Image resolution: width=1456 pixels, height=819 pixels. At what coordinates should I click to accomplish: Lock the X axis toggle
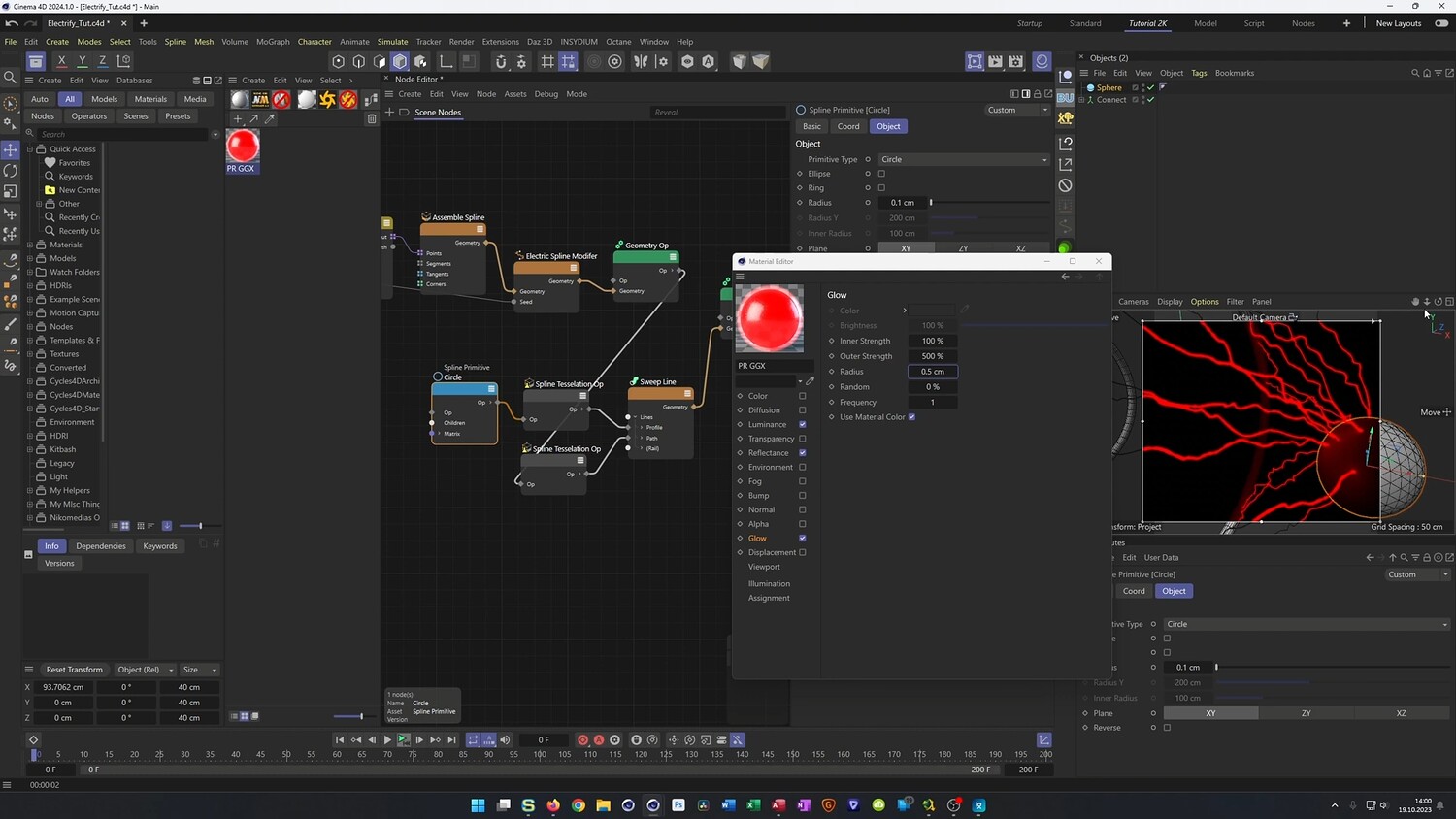(x=61, y=61)
